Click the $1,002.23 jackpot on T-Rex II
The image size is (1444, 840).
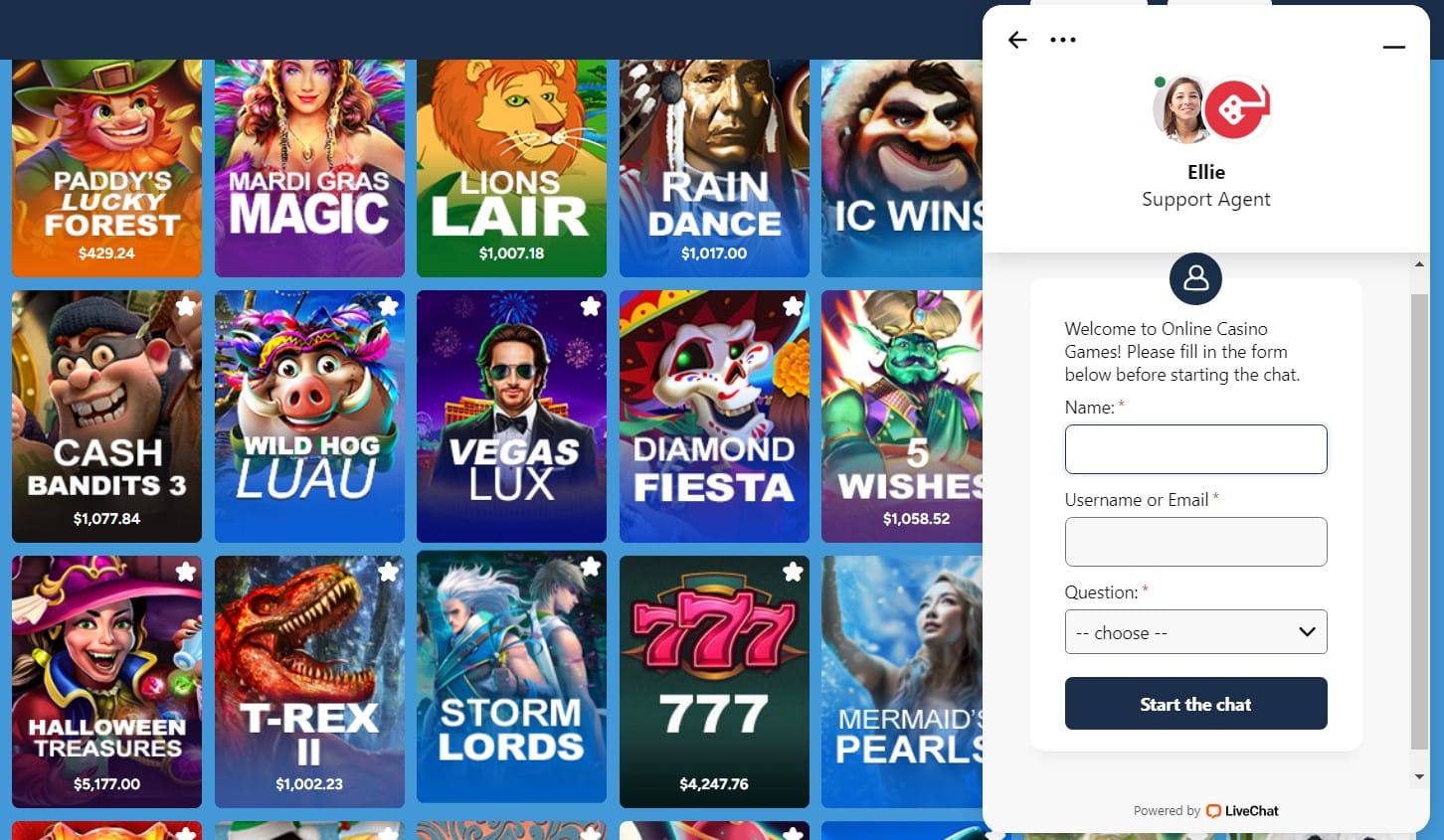[x=309, y=784]
